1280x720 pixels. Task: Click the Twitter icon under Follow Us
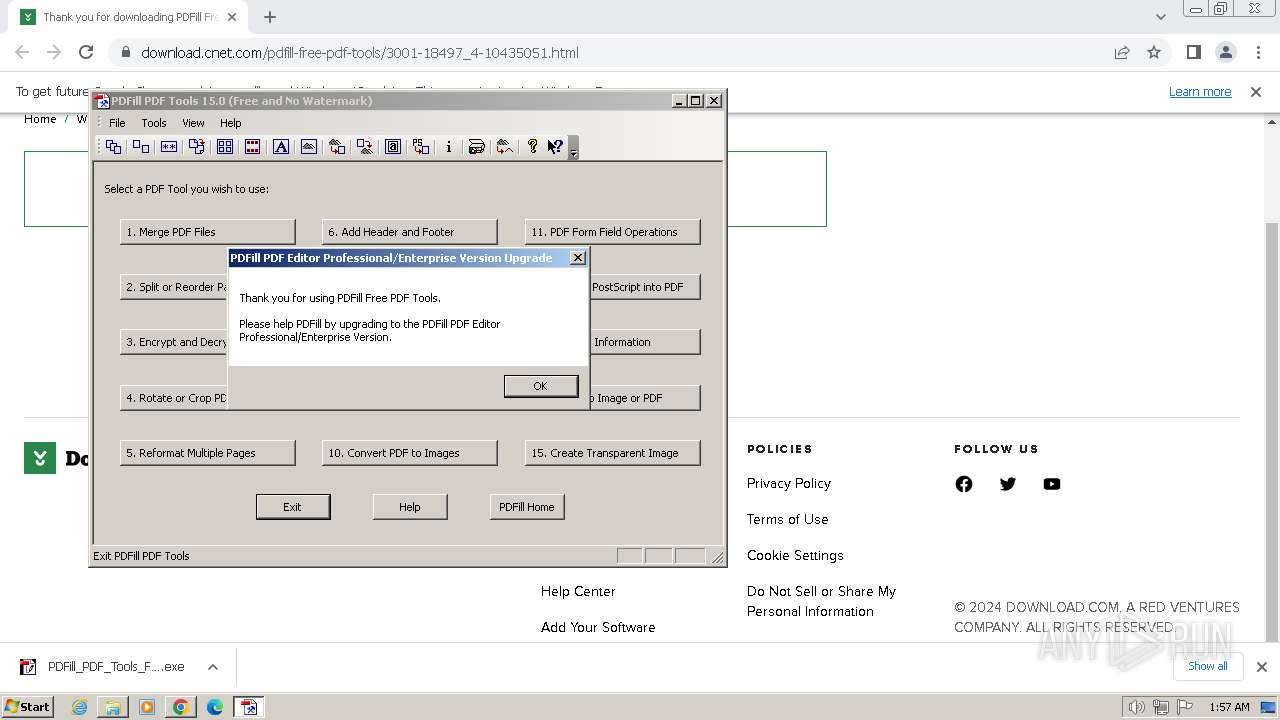click(1008, 484)
